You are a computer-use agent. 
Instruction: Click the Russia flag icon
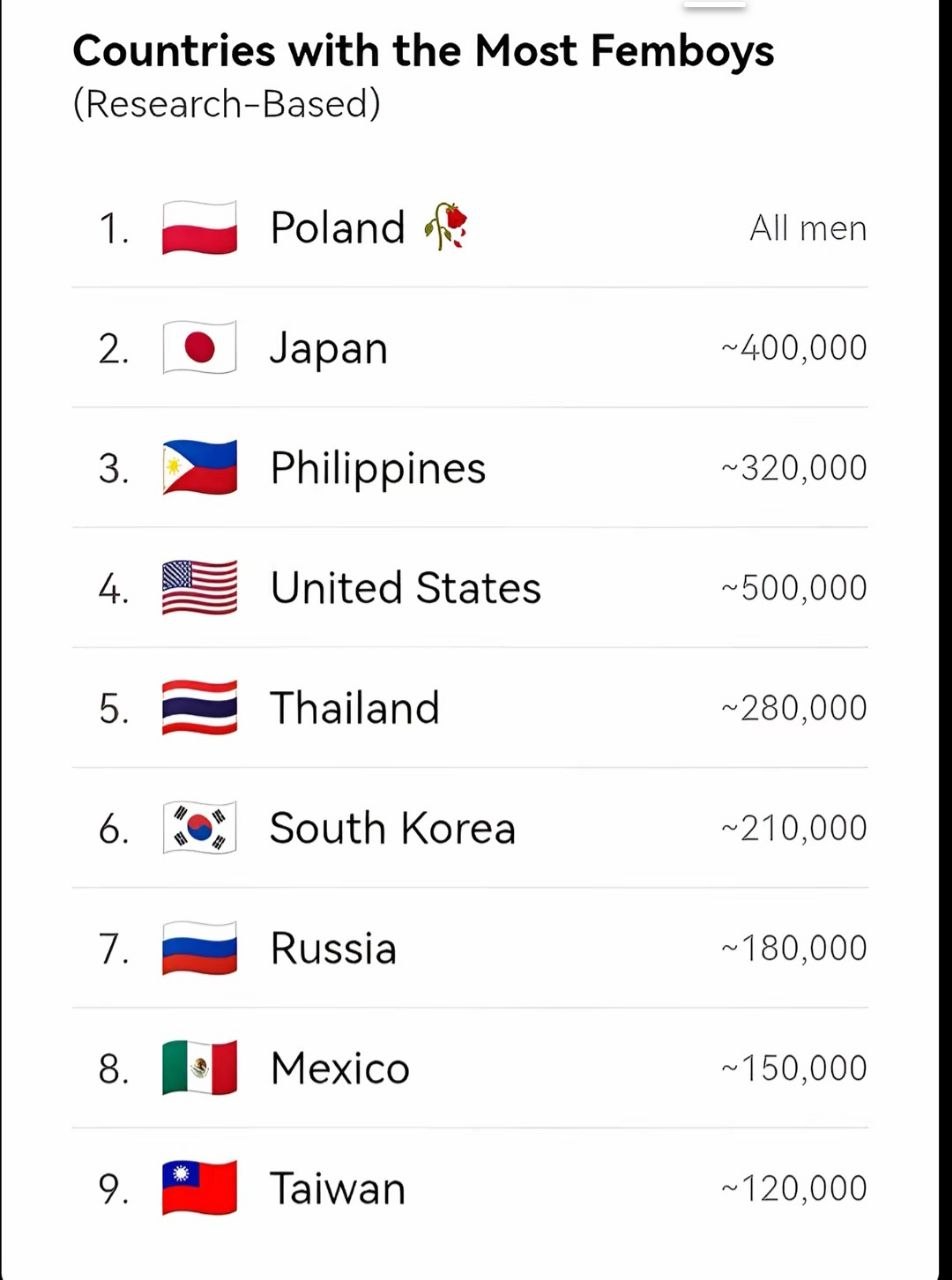click(x=199, y=948)
